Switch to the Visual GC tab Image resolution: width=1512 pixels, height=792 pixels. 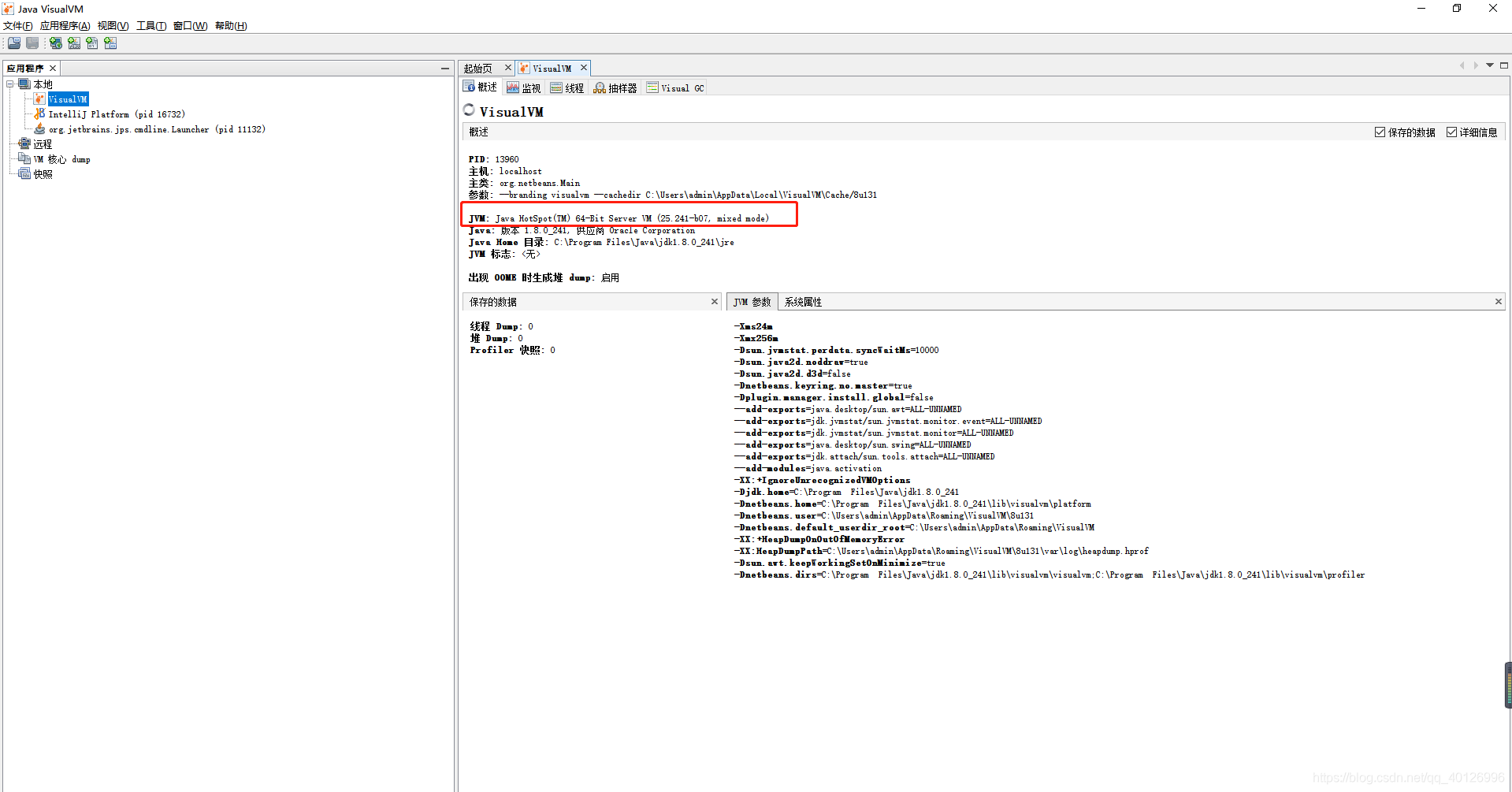pyautogui.click(x=675, y=87)
